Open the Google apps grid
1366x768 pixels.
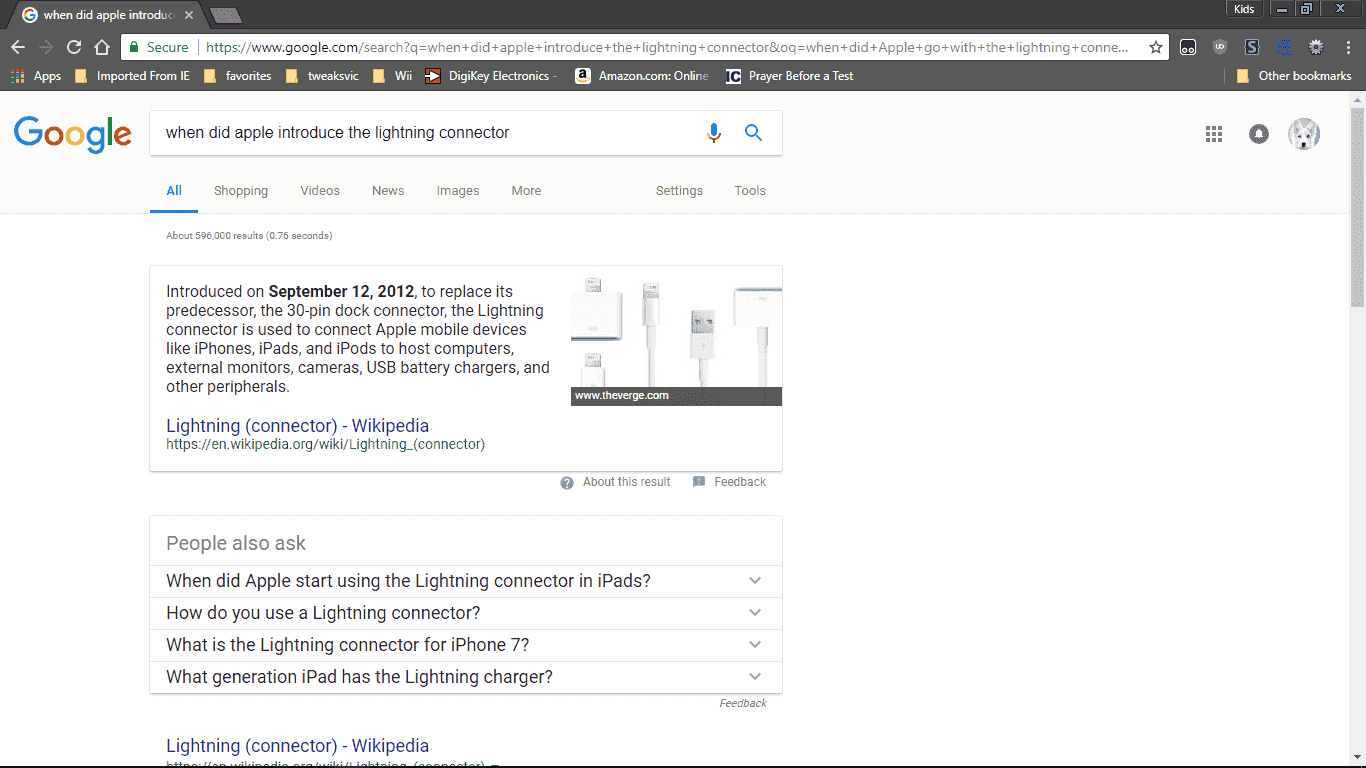pos(1214,134)
